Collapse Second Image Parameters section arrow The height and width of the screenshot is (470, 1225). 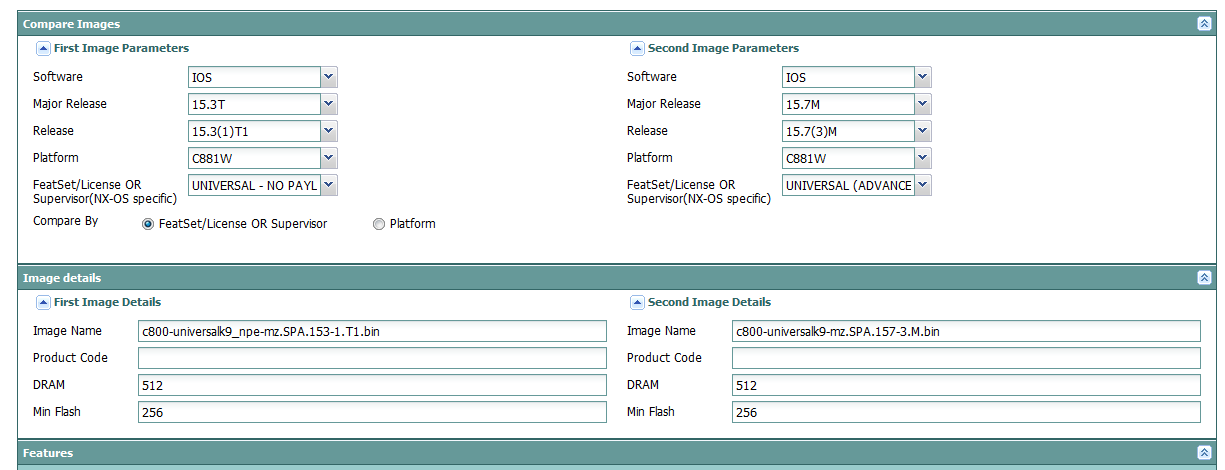point(637,48)
